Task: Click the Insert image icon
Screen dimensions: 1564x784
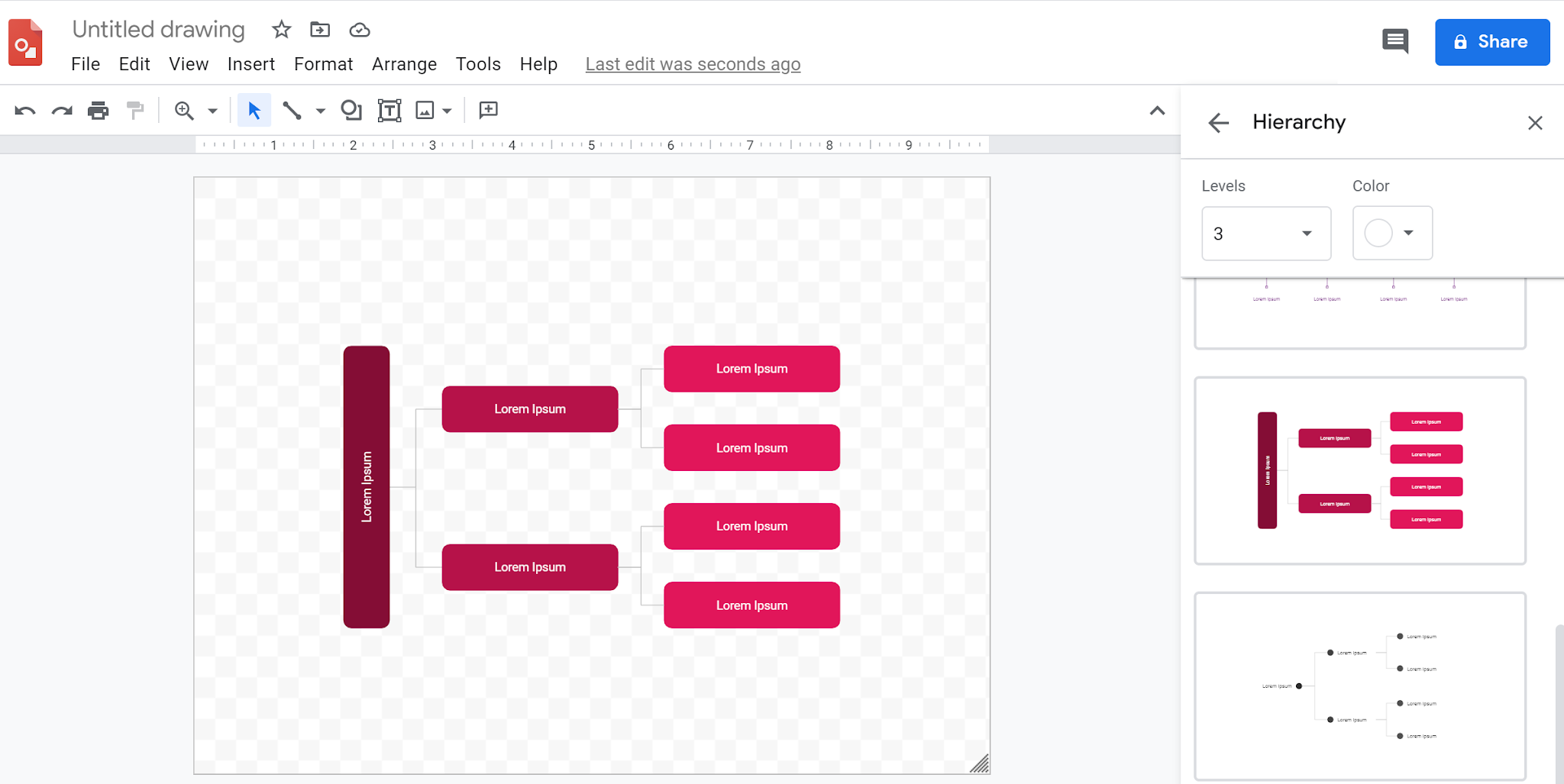Action: [x=425, y=110]
